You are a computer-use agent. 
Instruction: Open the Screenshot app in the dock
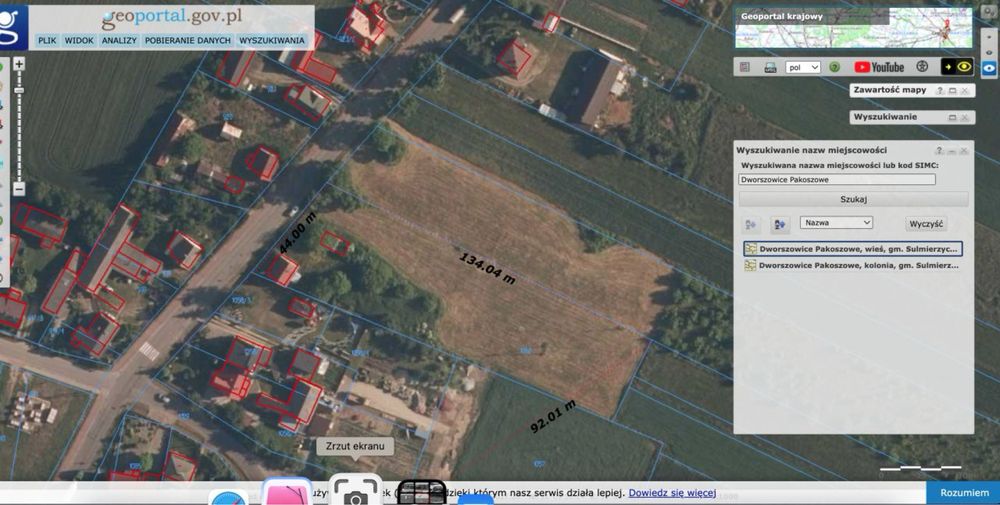pos(356,490)
